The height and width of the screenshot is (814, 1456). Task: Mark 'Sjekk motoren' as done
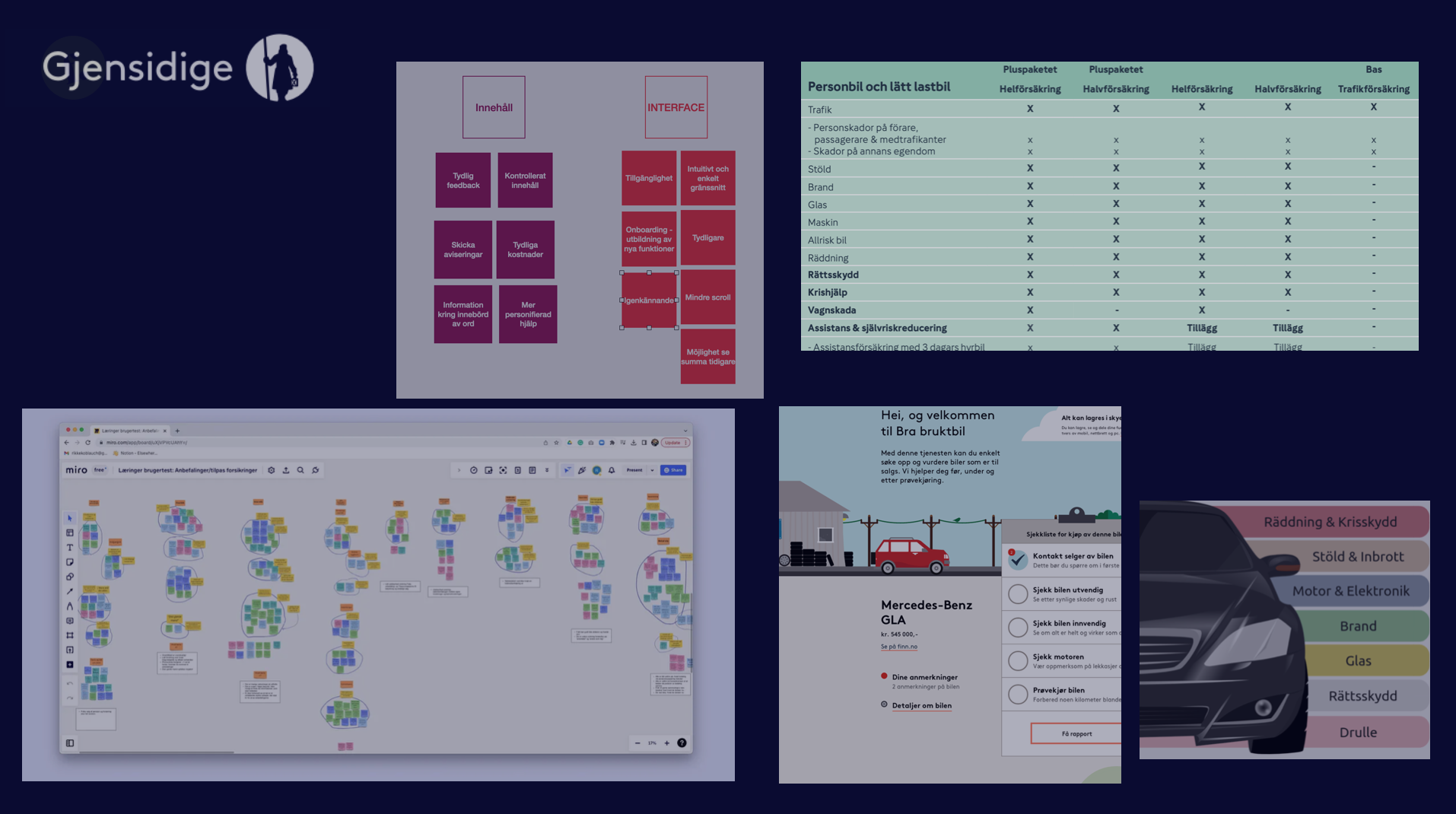[1018, 660]
